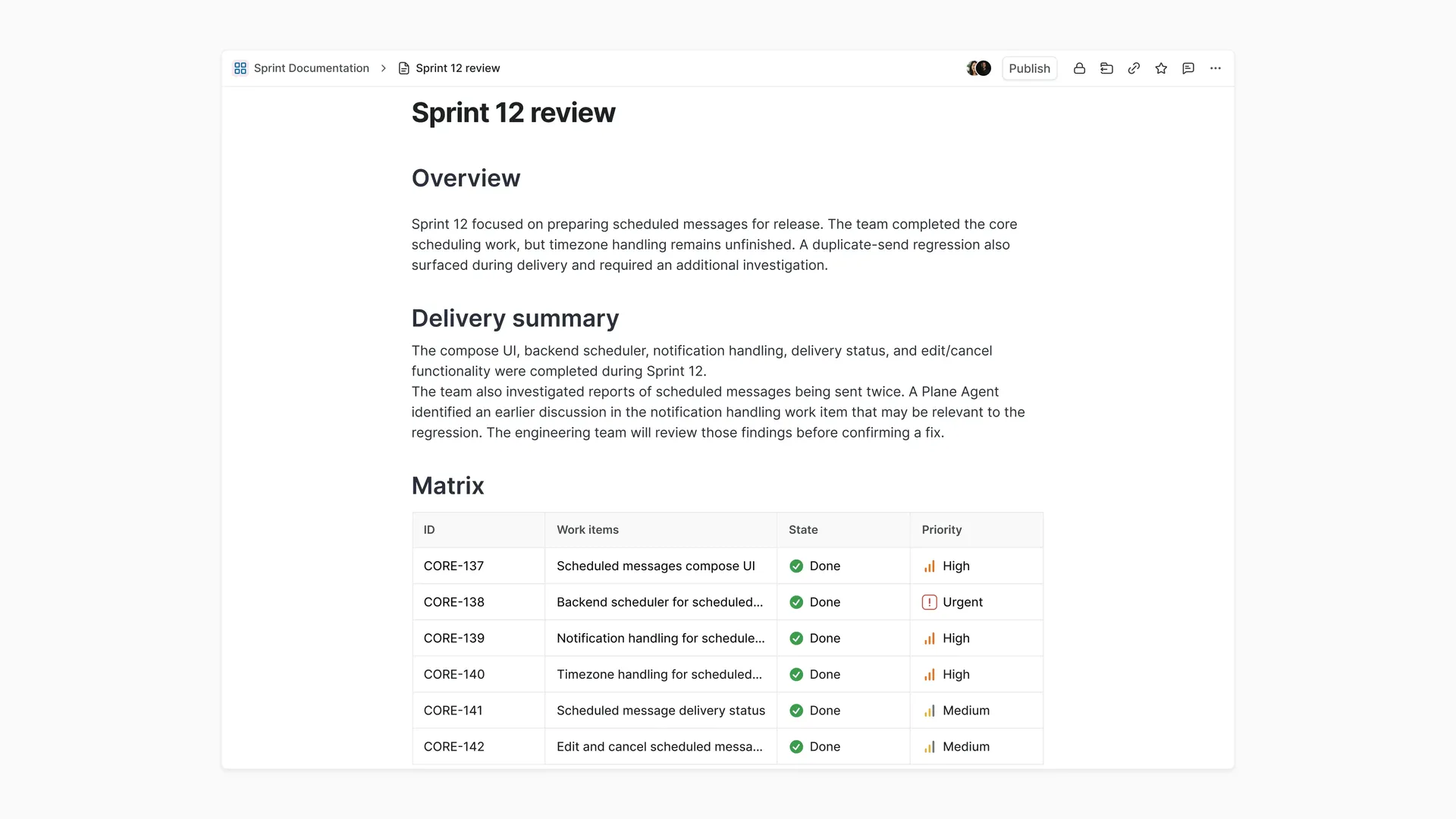The width and height of the screenshot is (1456, 819).
Task: Open the more options ellipsis menu
Action: [1216, 68]
